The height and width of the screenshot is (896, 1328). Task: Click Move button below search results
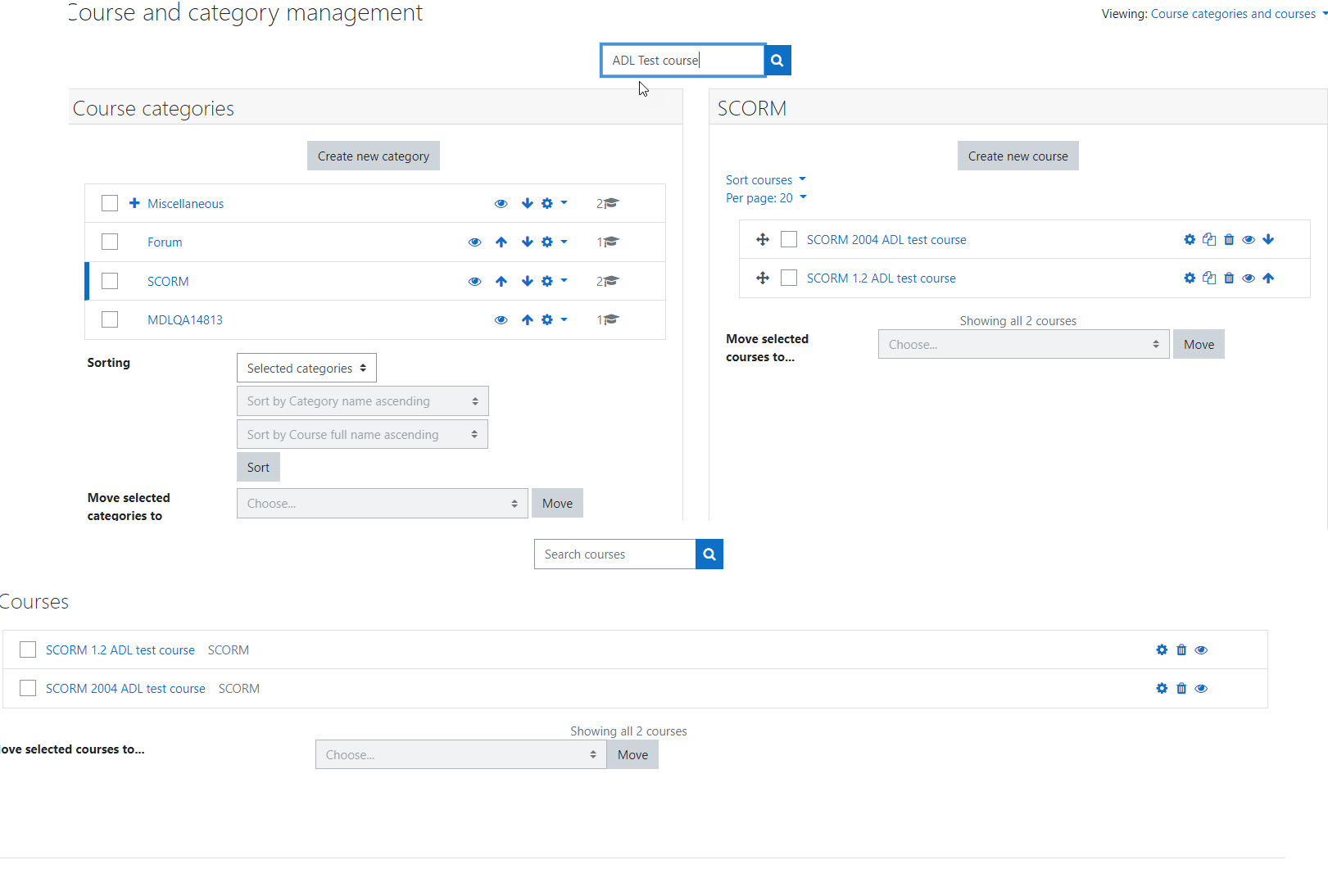coord(632,754)
